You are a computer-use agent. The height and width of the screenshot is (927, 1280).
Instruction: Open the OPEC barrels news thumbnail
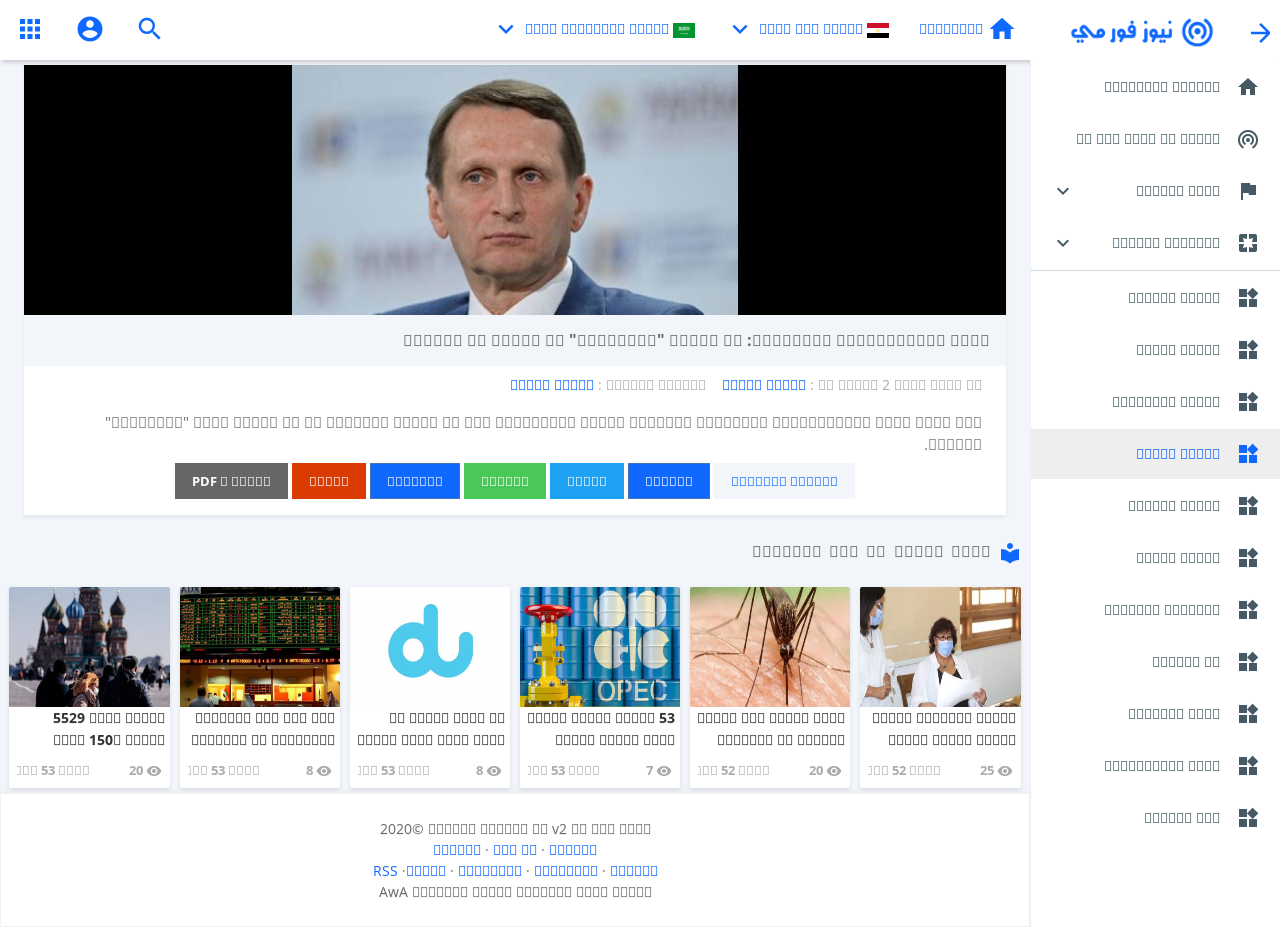600,647
